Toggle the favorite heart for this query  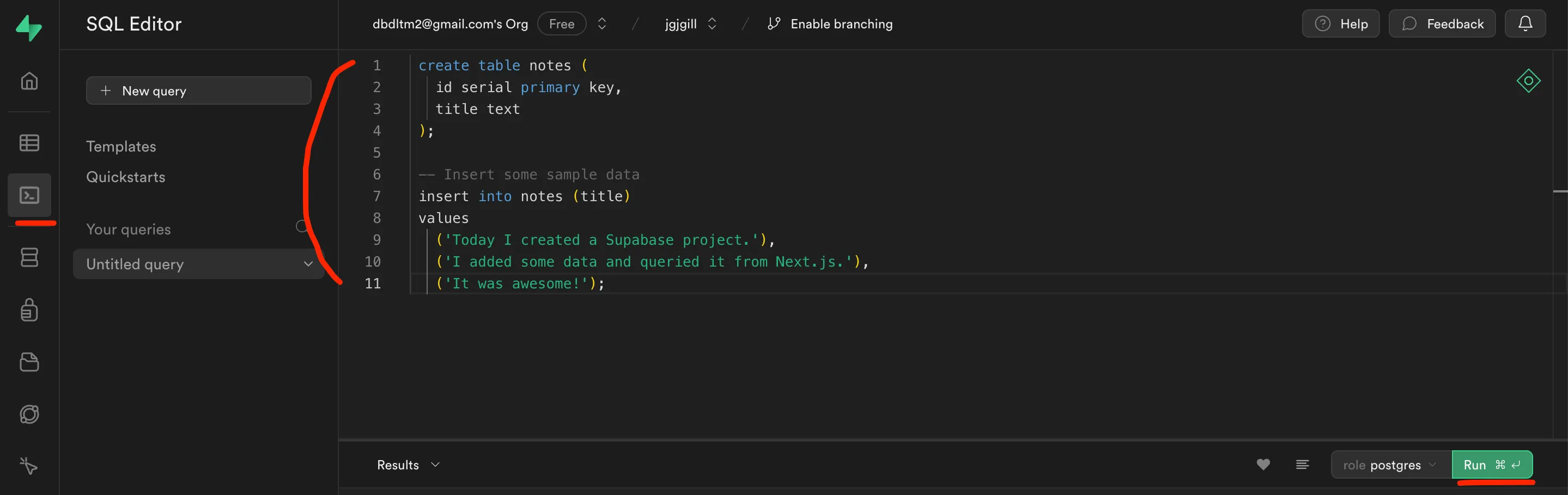point(1263,464)
